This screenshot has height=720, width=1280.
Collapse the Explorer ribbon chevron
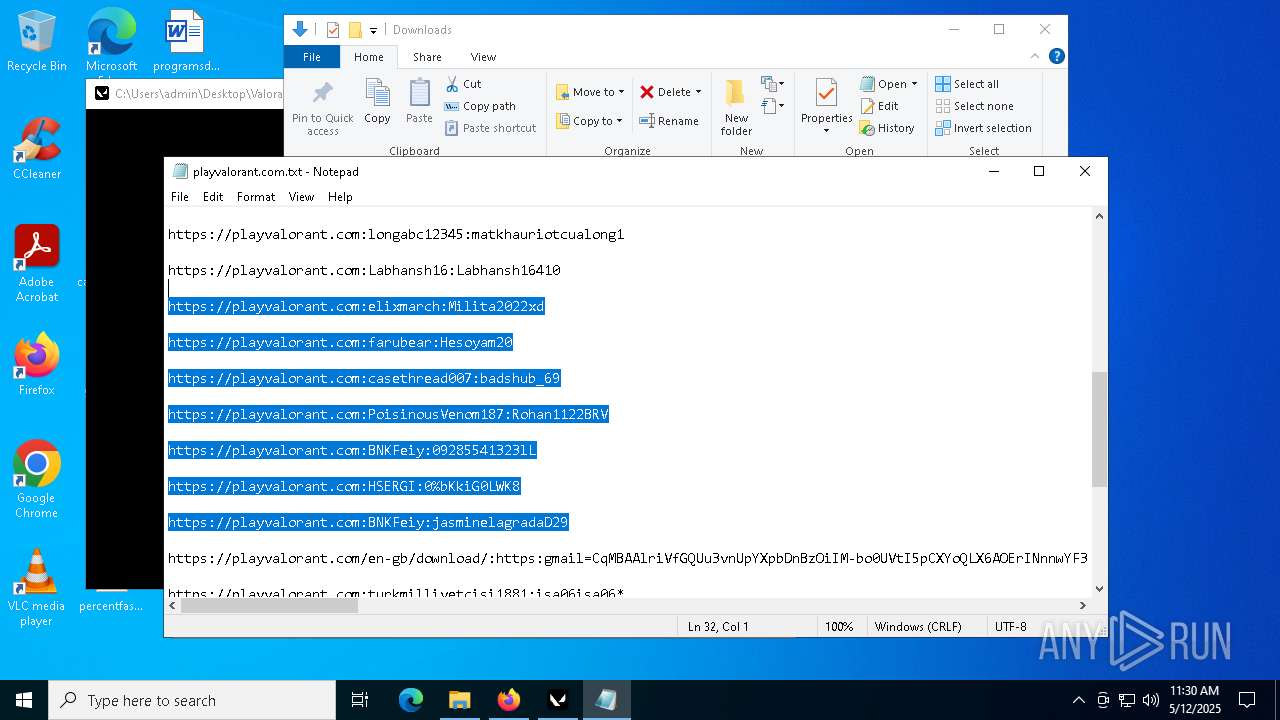[1036, 57]
